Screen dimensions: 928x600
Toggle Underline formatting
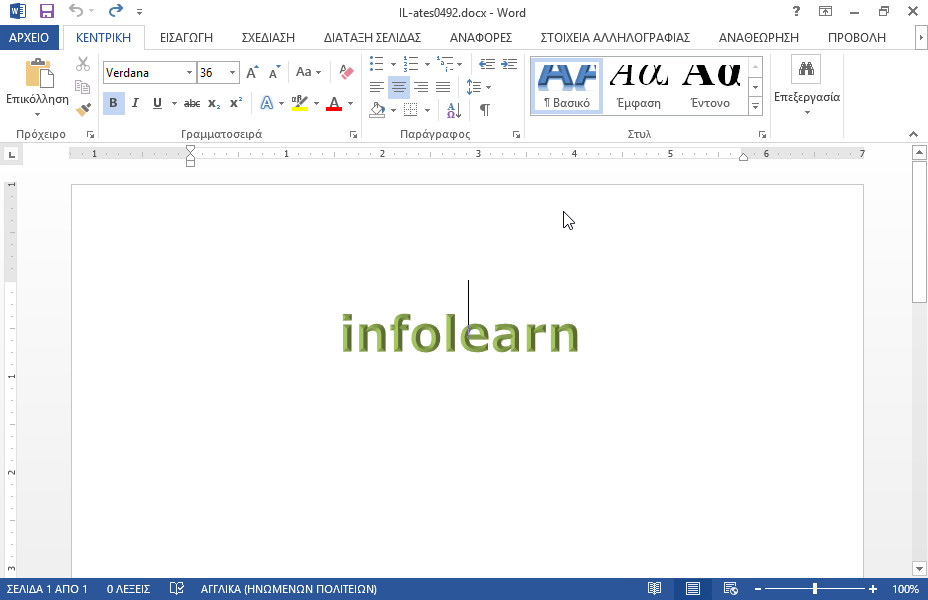coord(157,104)
